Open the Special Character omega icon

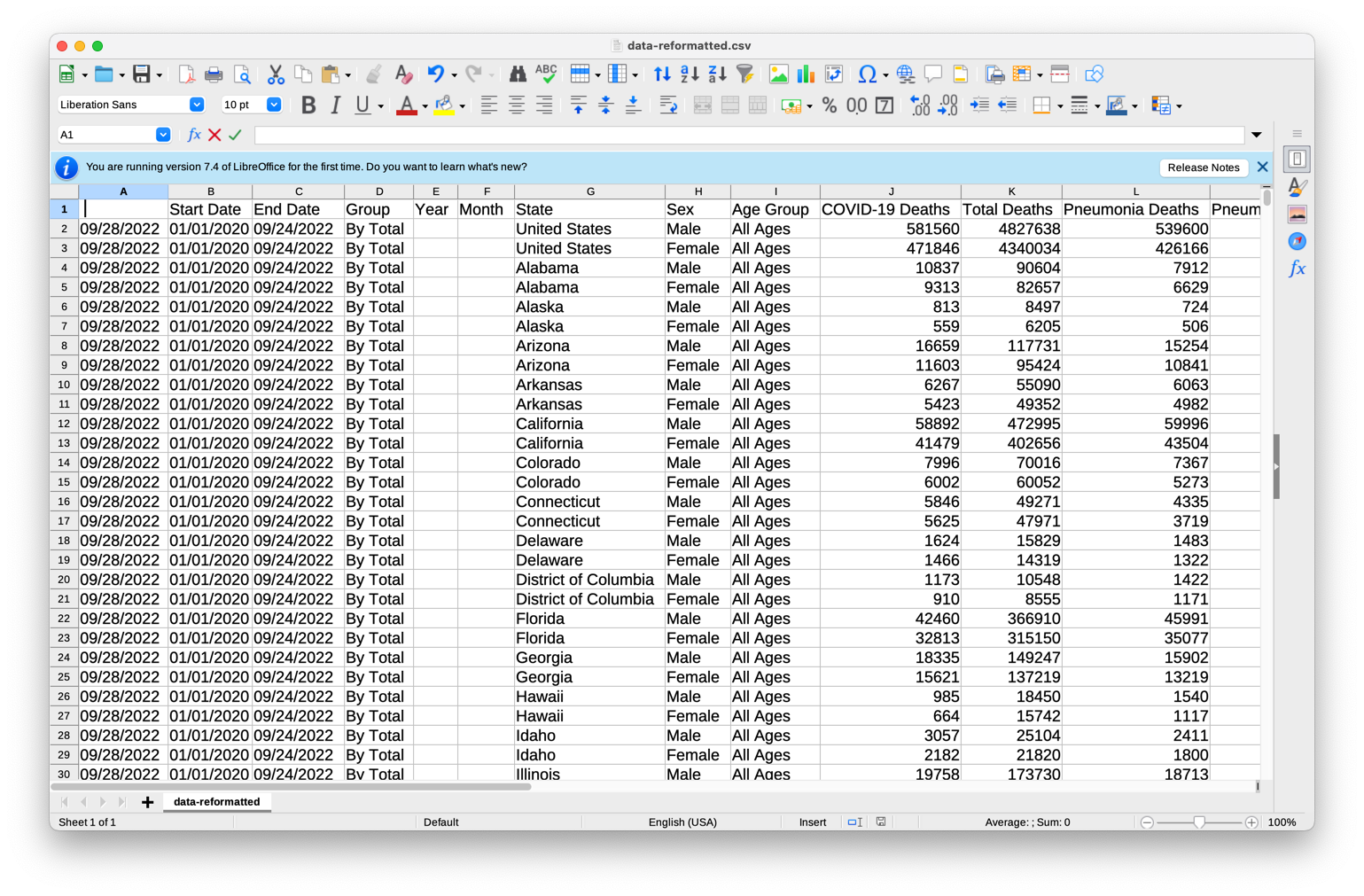click(x=867, y=74)
